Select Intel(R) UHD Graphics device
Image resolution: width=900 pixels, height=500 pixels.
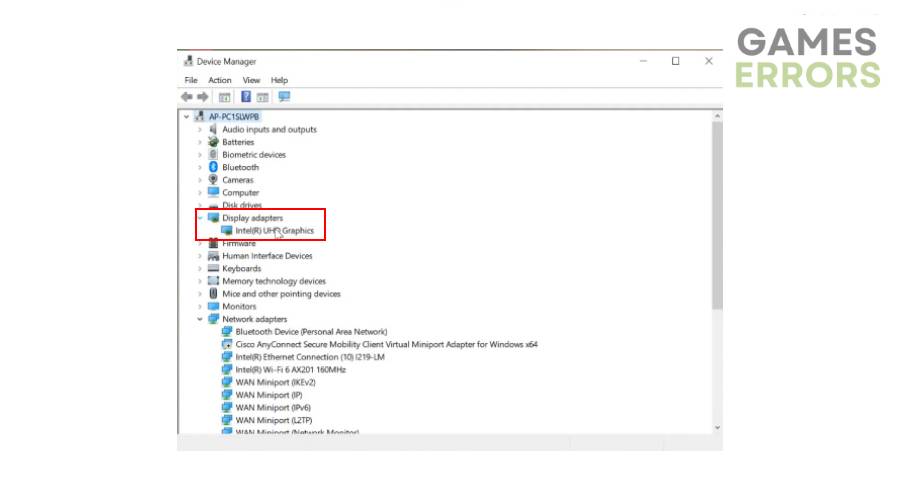click(x=274, y=231)
